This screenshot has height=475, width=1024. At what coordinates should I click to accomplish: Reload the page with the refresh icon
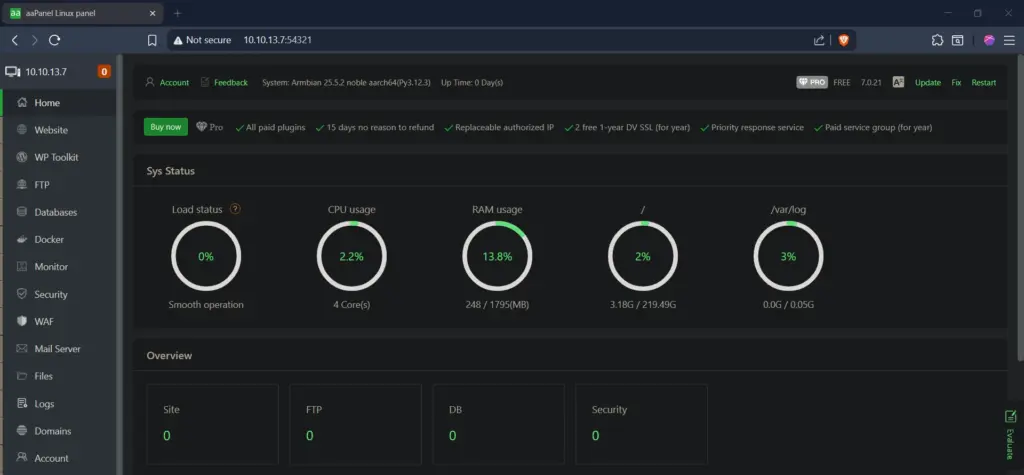[55, 40]
